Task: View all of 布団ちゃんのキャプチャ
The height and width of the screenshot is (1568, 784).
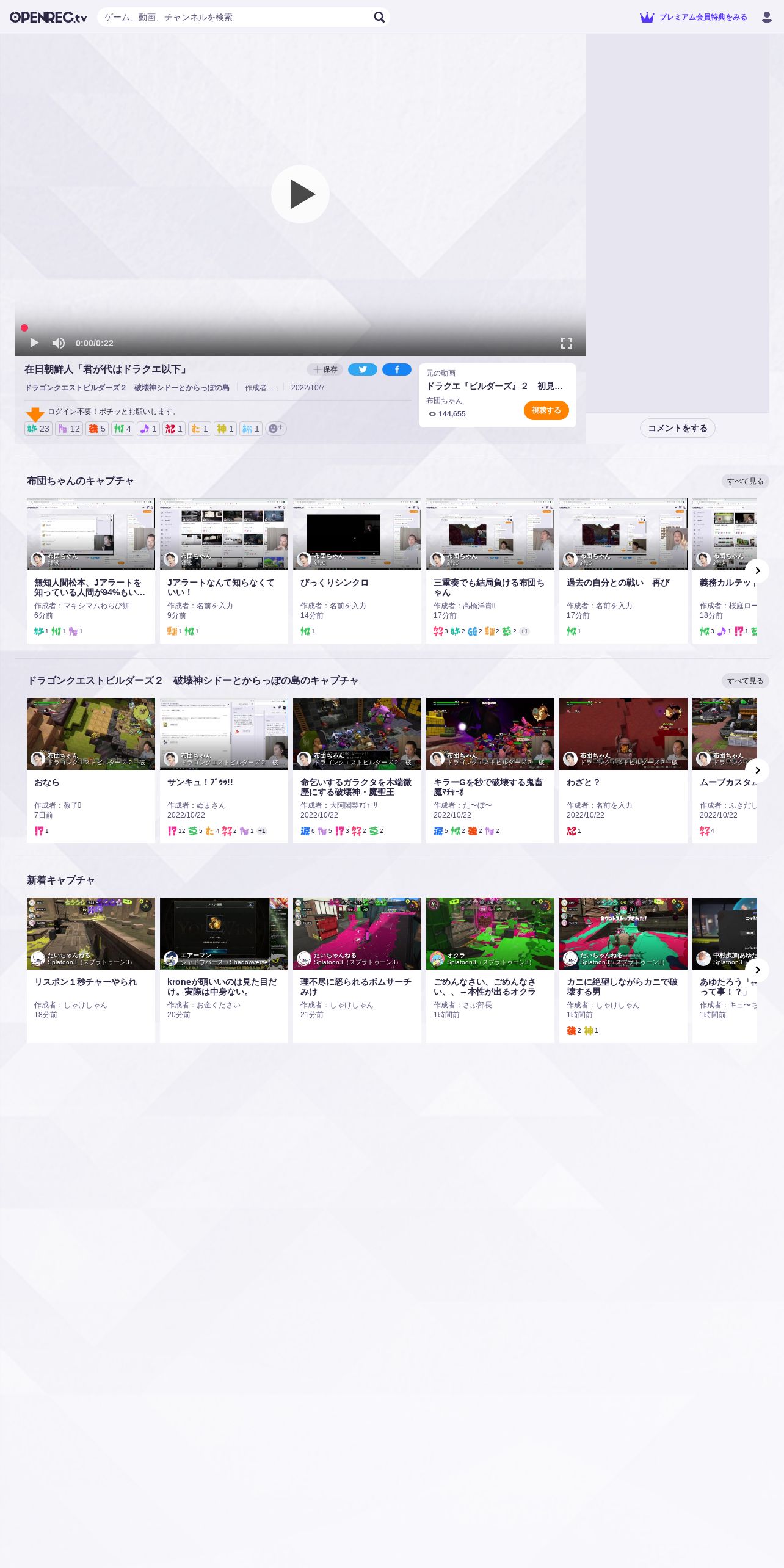Action: coord(745,481)
